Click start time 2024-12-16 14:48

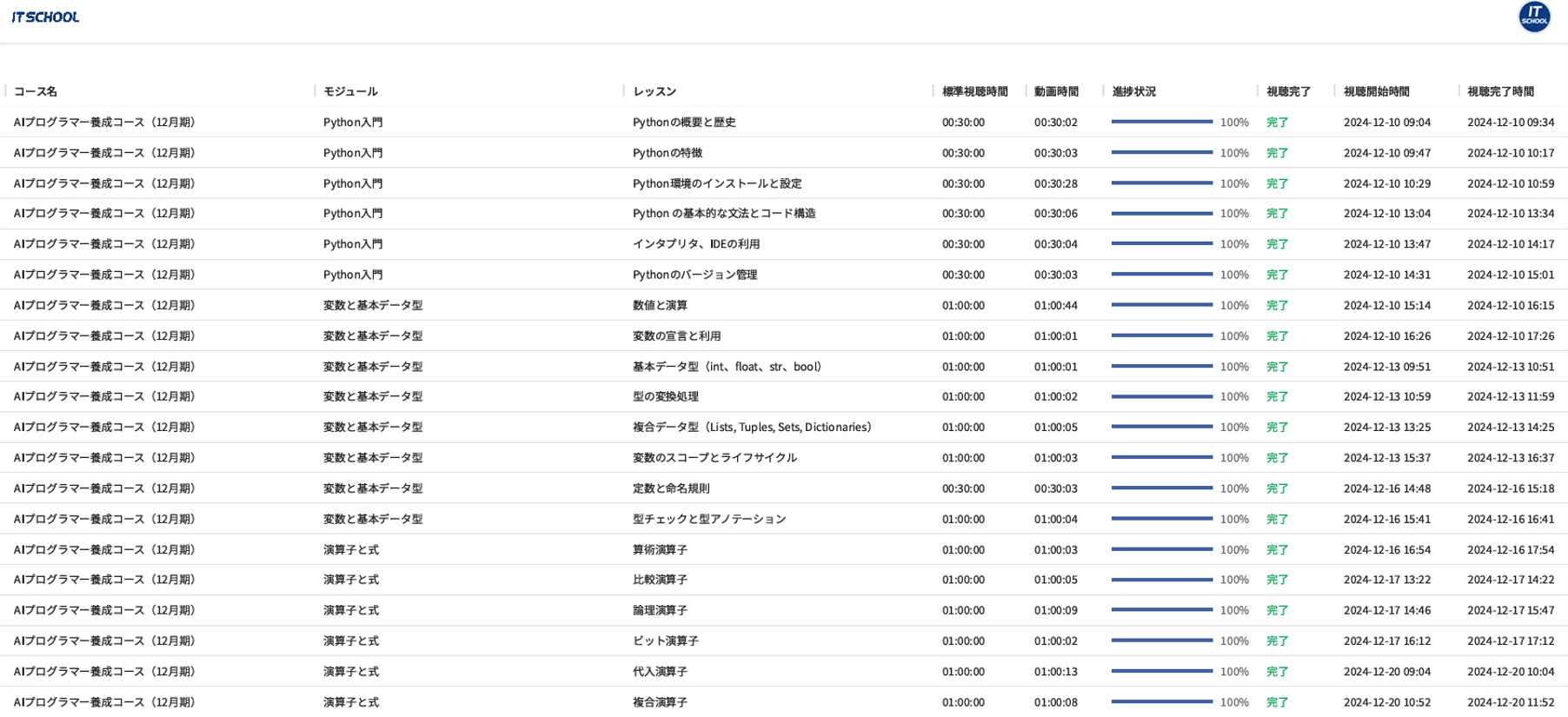(1387, 488)
